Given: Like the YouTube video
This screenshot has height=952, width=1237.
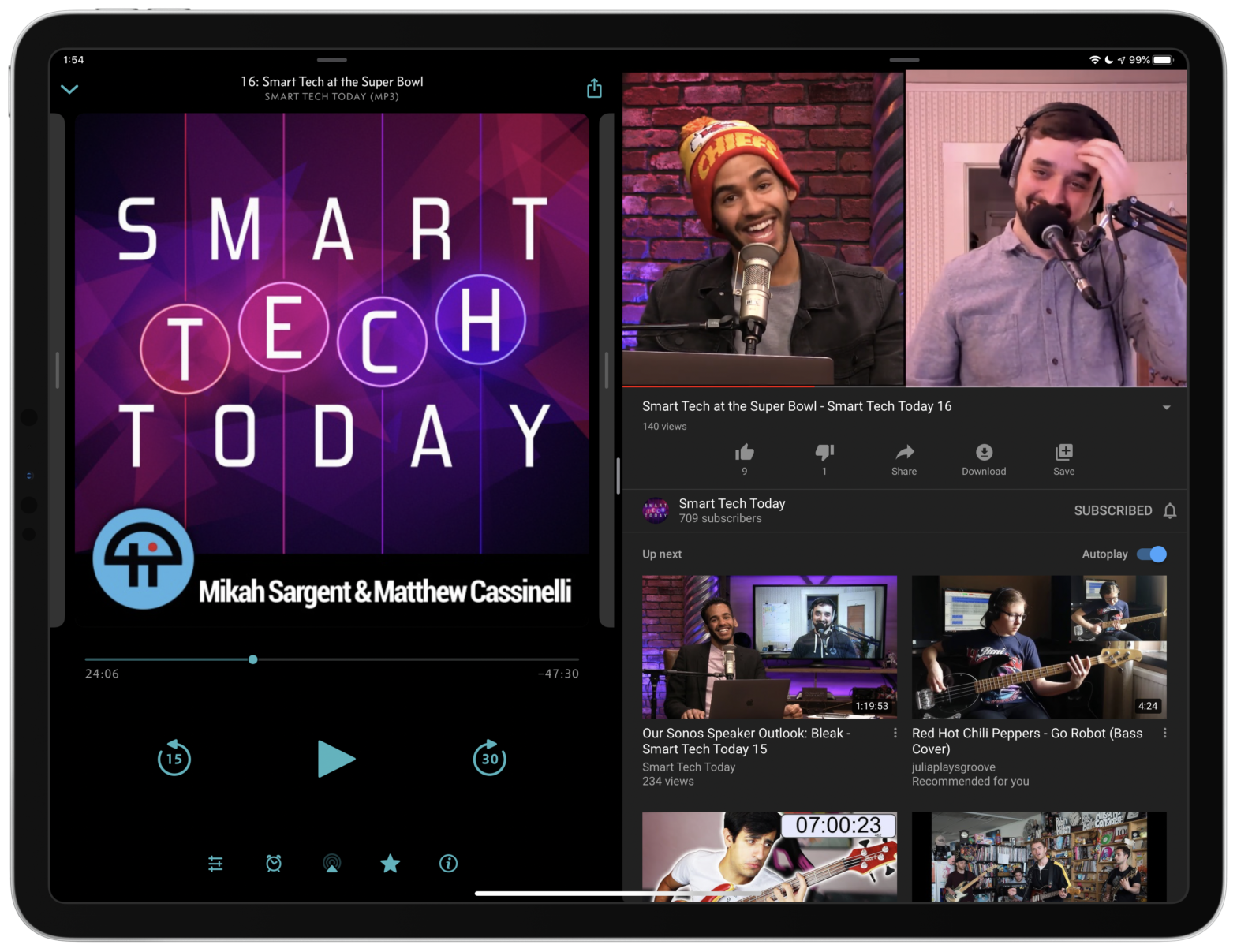Looking at the screenshot, I should pos(744,453).
